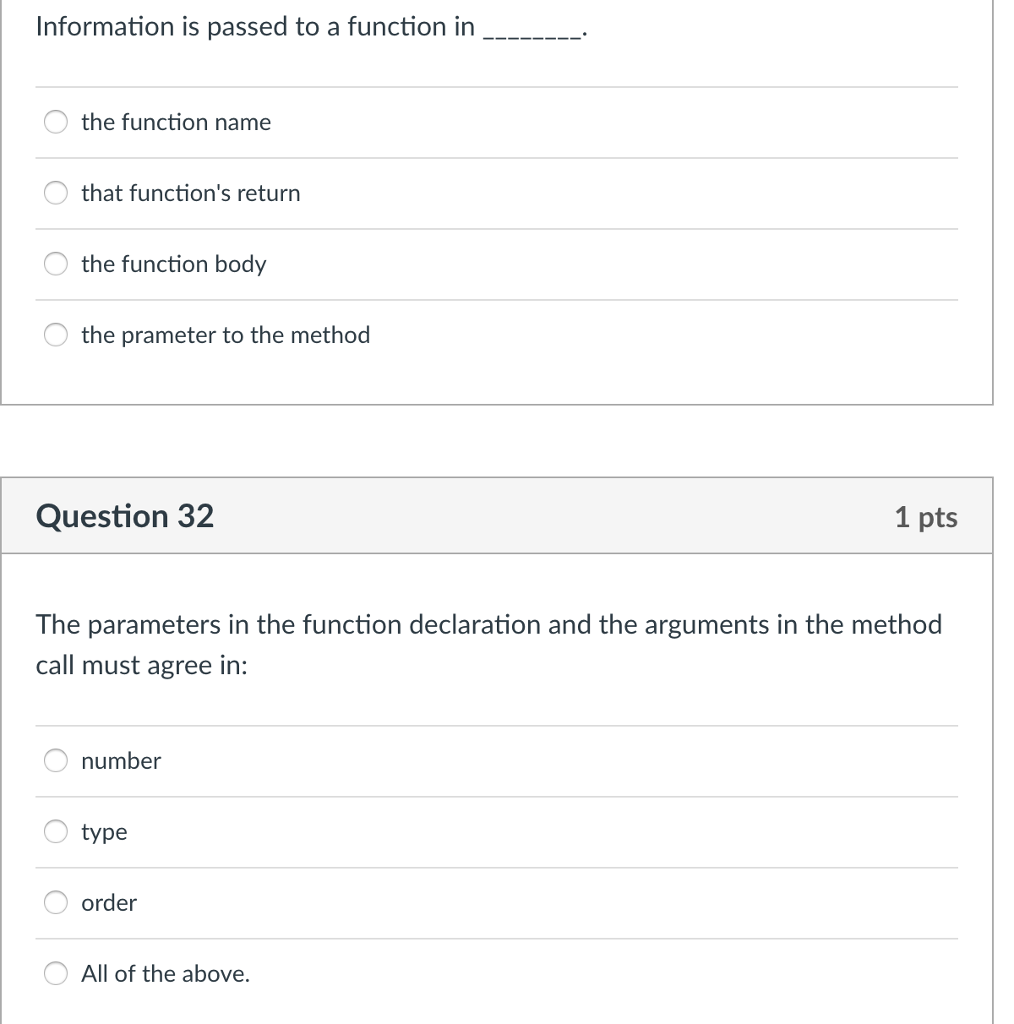
Task: Select the "order" radio button
Action: pos(55,902)
